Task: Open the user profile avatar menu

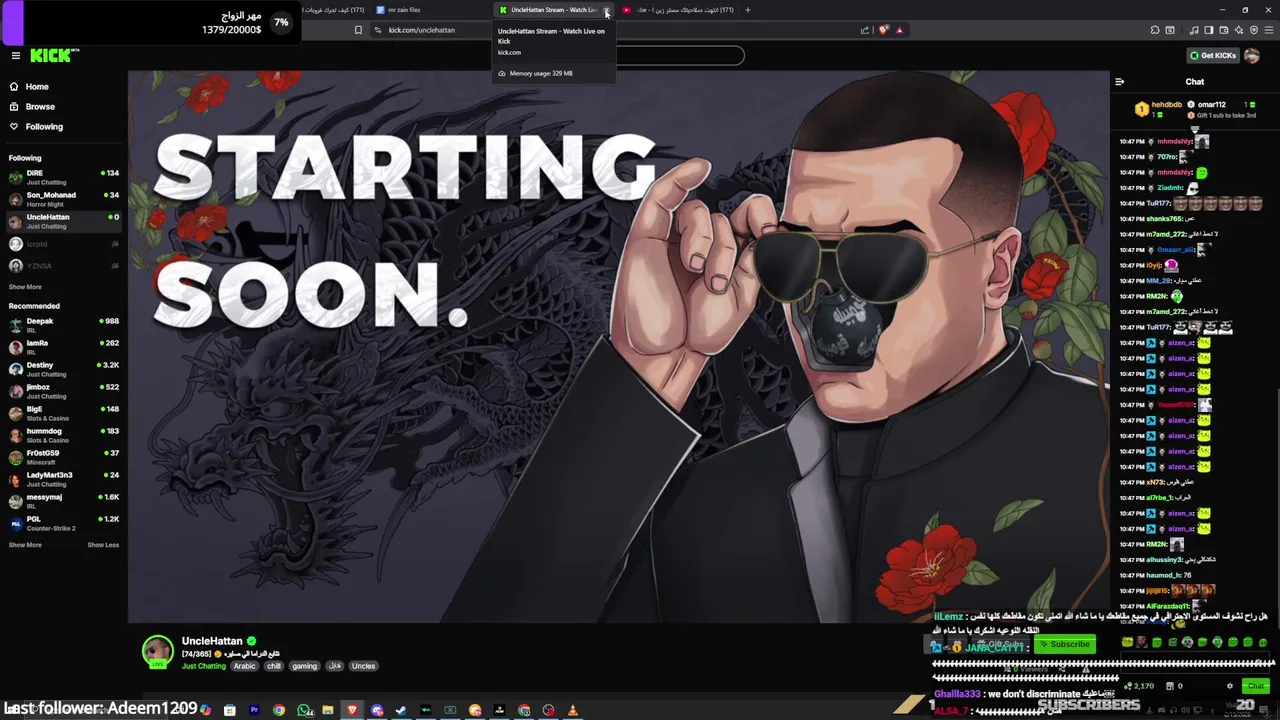Action: pos(1252,56)
